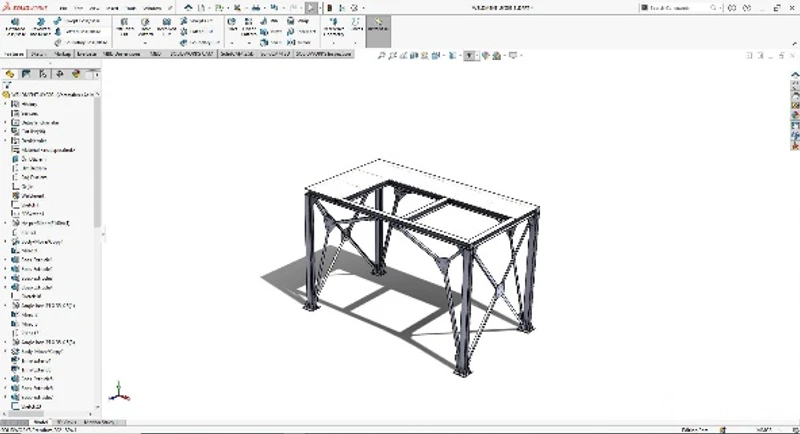Open the DisplayManager panel tab

pyautogui.click(x=76, y=74)
